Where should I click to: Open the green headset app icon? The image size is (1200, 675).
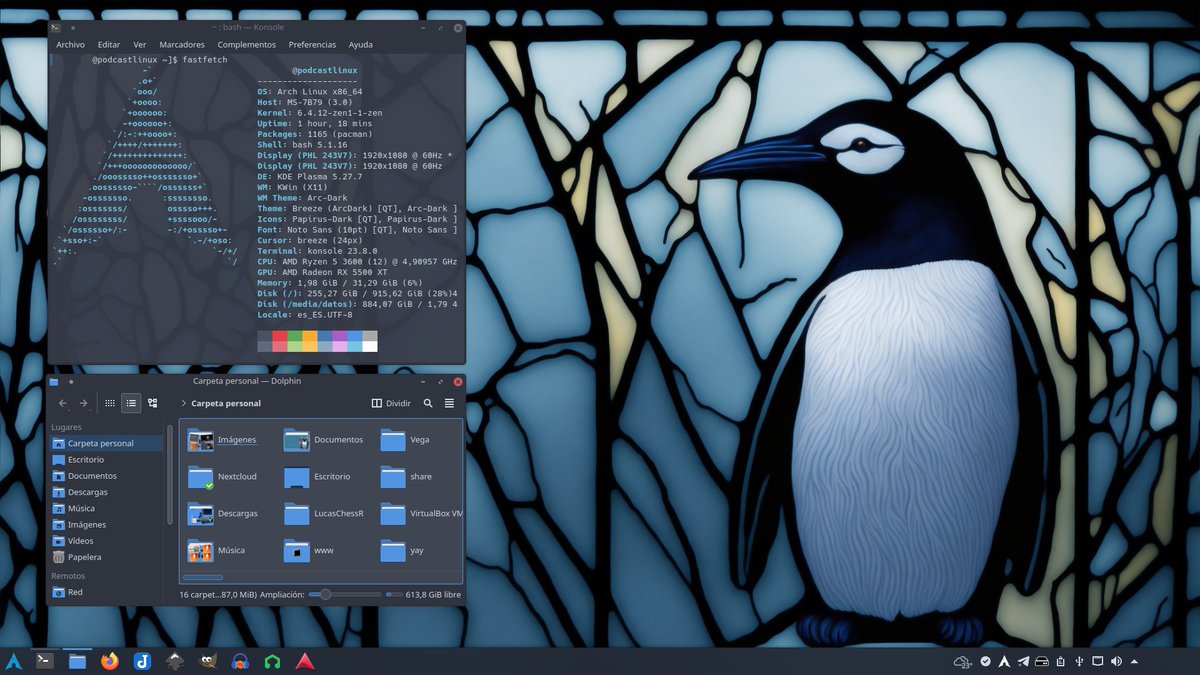[272, 661]
